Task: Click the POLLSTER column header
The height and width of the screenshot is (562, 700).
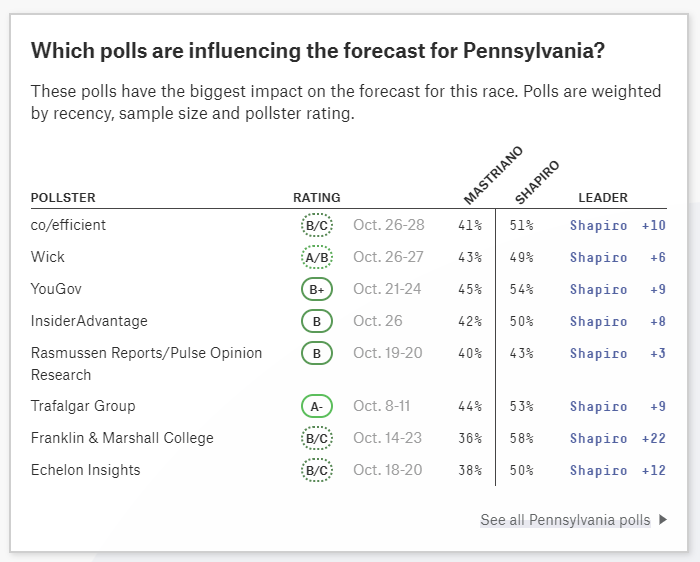Action: point(63,197)
